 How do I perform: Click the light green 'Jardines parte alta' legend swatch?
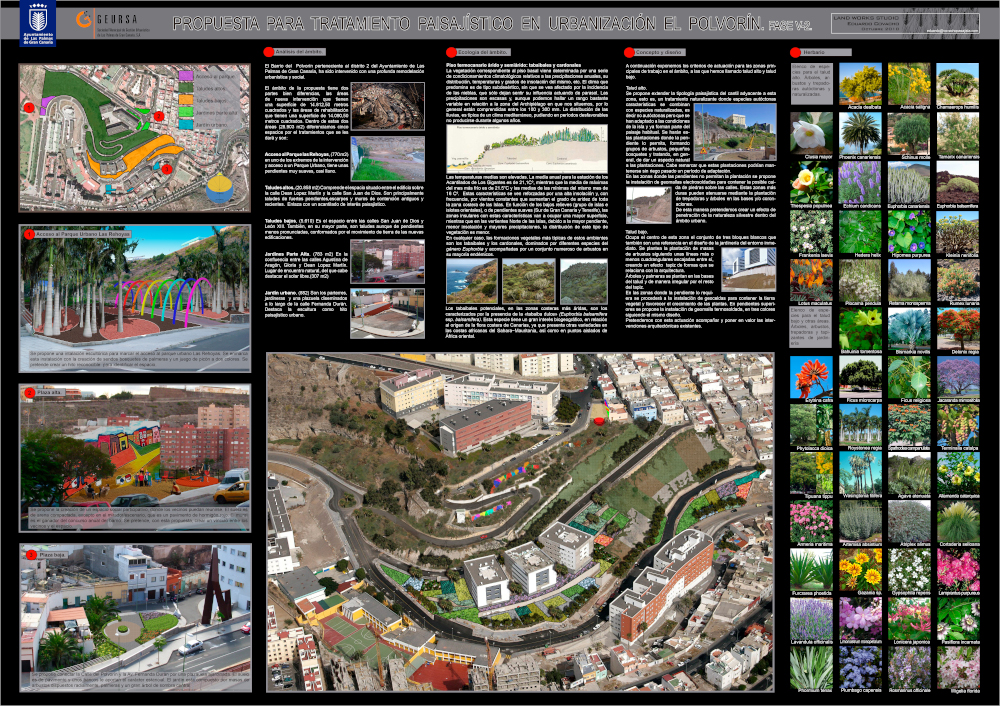(x=186, y=112)
